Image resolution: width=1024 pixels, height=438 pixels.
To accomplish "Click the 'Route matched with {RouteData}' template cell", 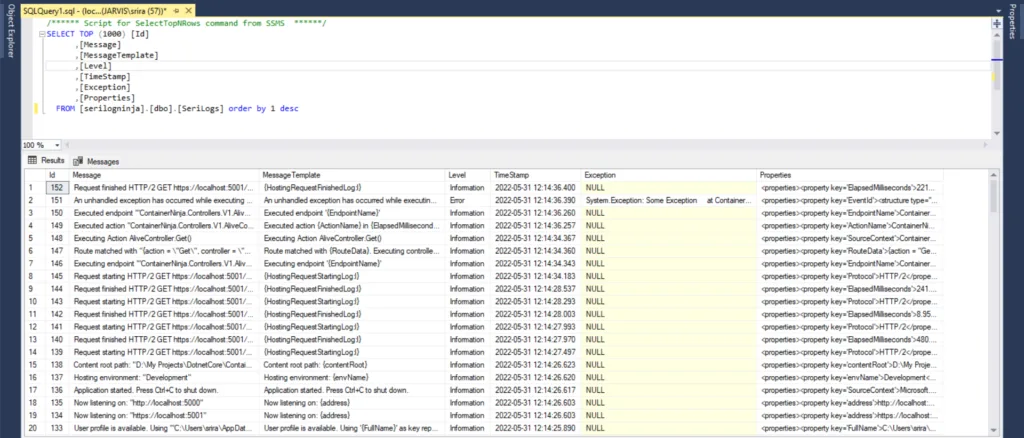I will pyautogui.click(x=353, y=251).
